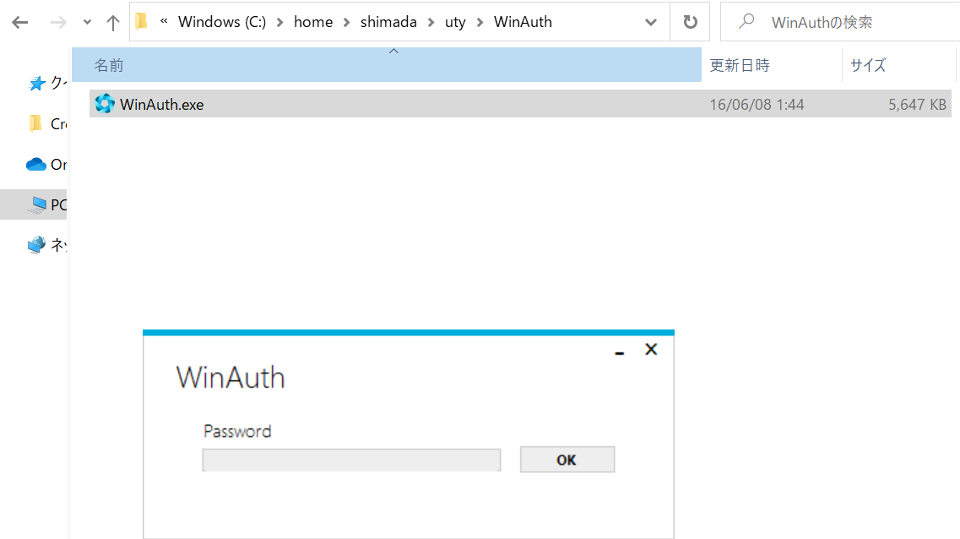Click the WinAuth.exe application icon

click(x=105, y=104)
